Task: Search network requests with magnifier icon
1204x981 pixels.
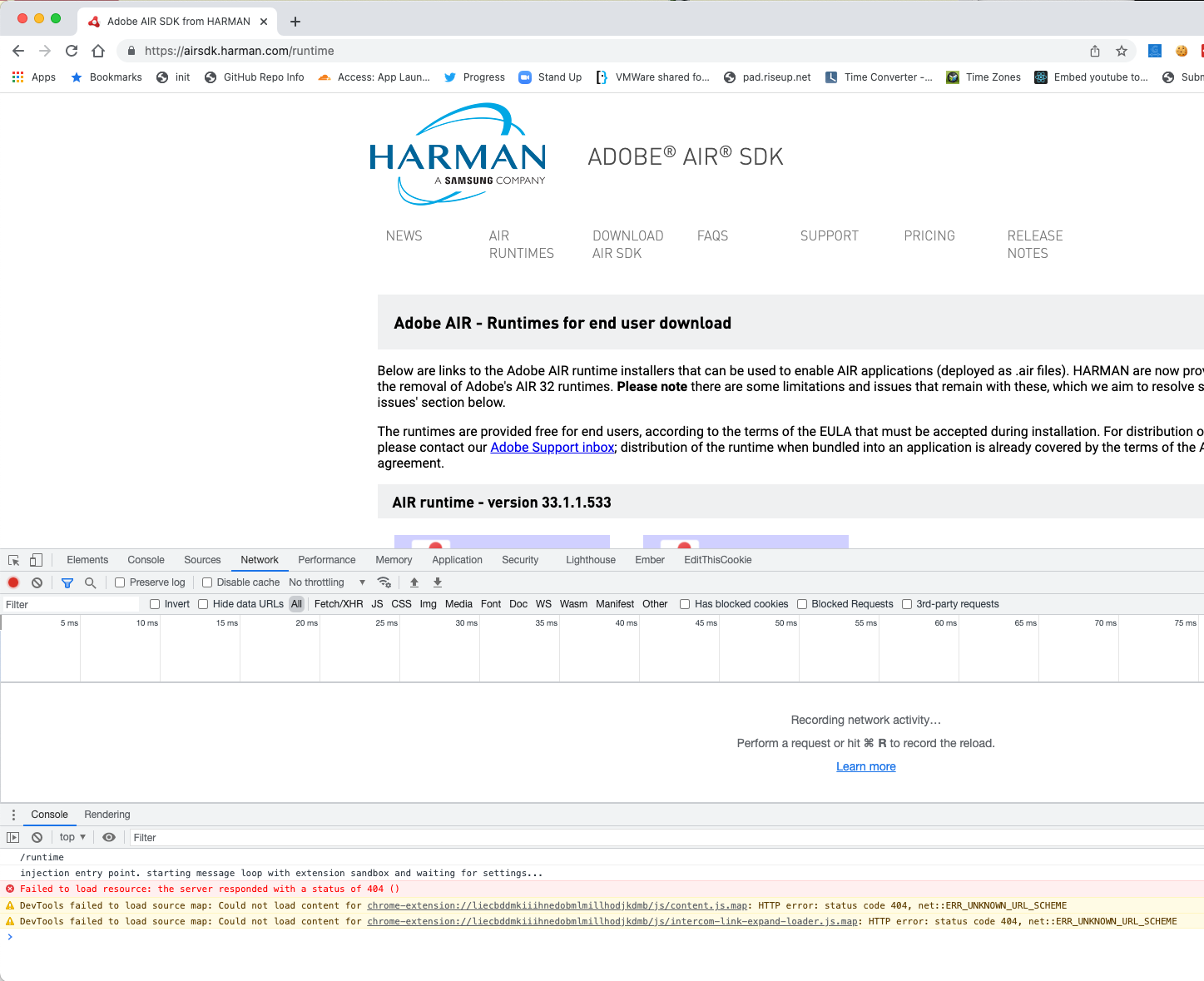Action: coord(90,582)
